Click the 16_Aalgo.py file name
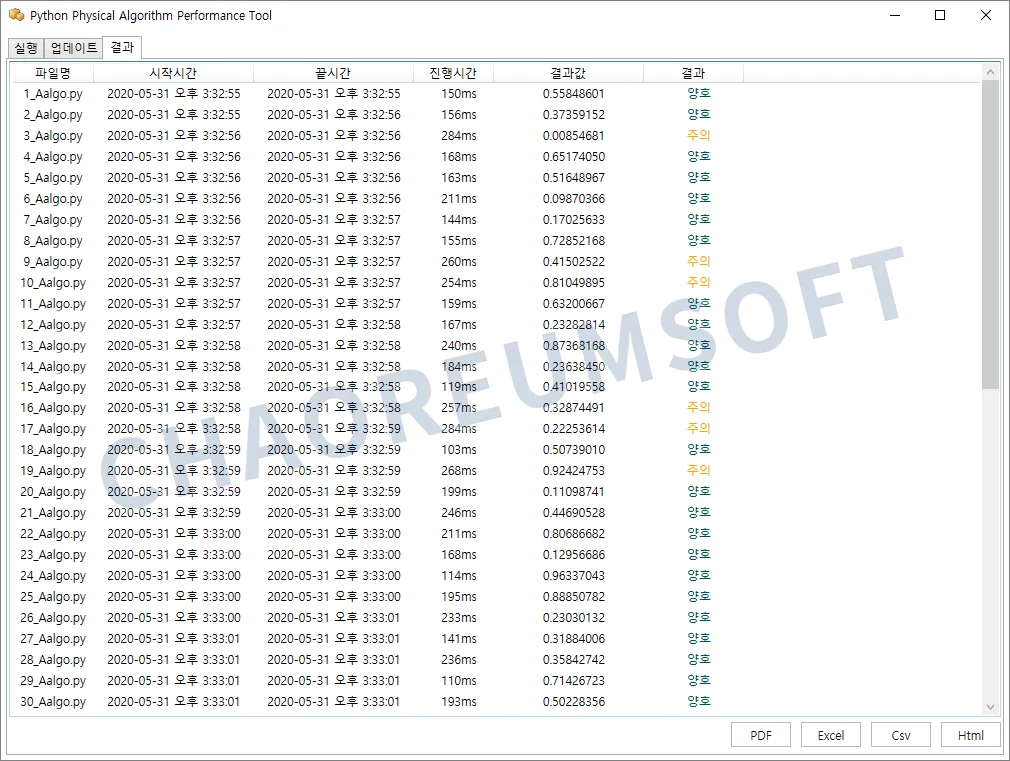This screenshot has height=761, width=1010. [x=53, y=408]
